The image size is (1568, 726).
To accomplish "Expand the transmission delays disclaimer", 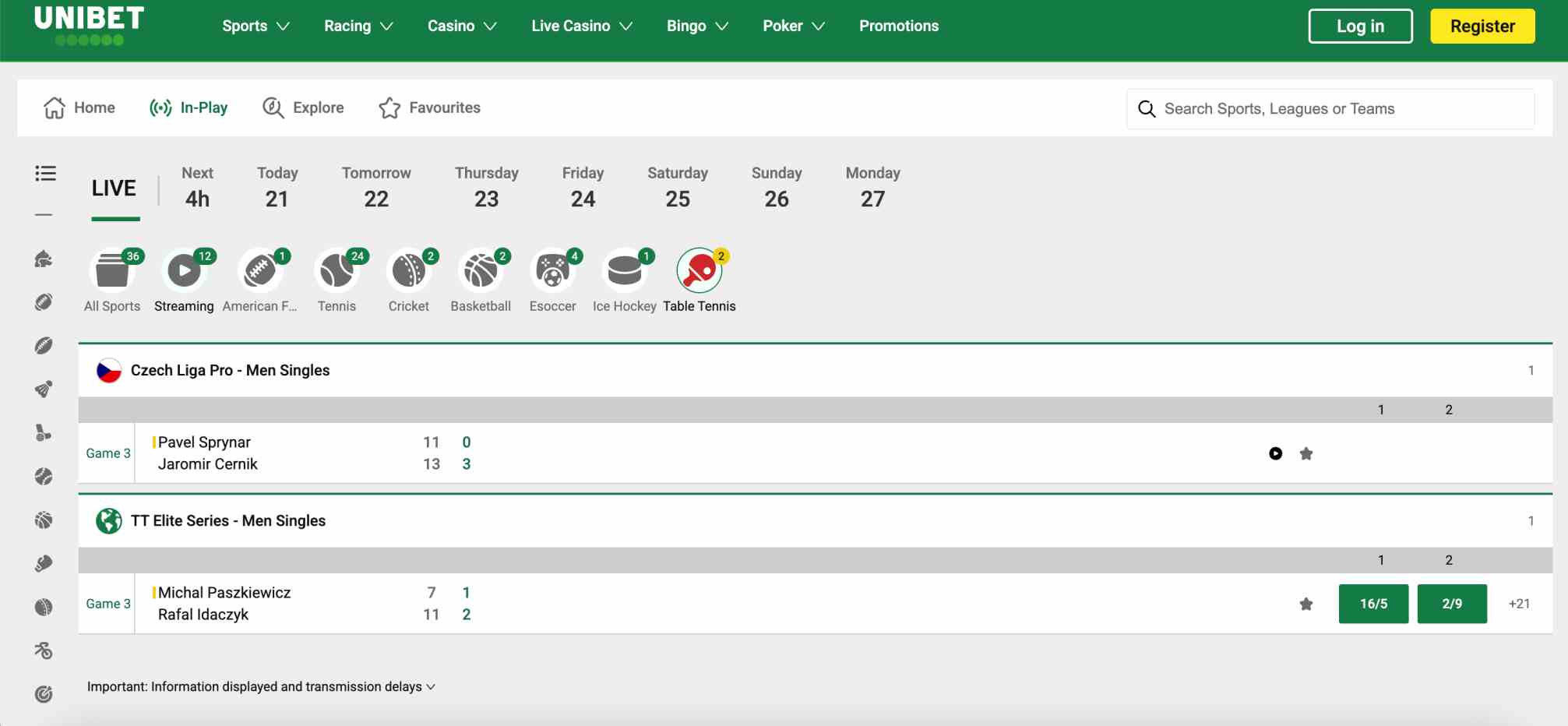I will (429, 687).
